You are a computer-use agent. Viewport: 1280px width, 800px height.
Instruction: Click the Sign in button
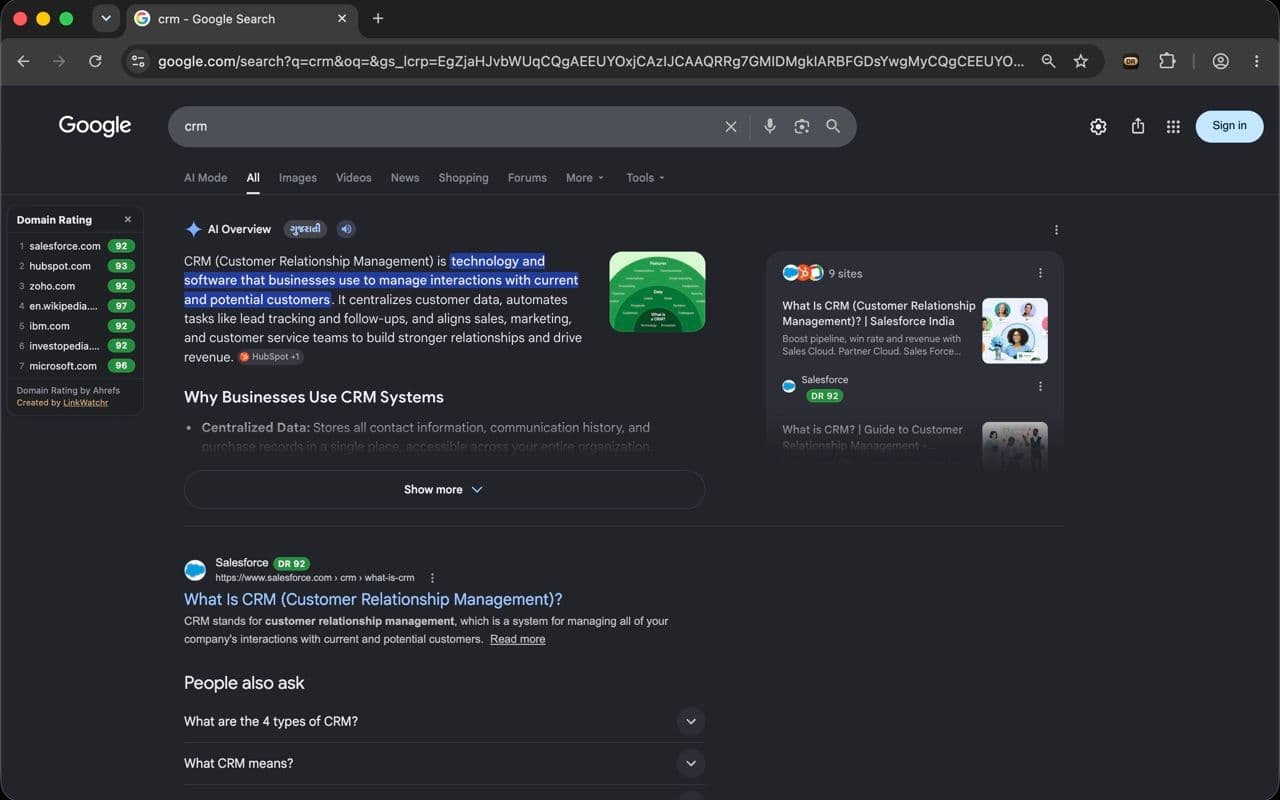coord(1229,126)
